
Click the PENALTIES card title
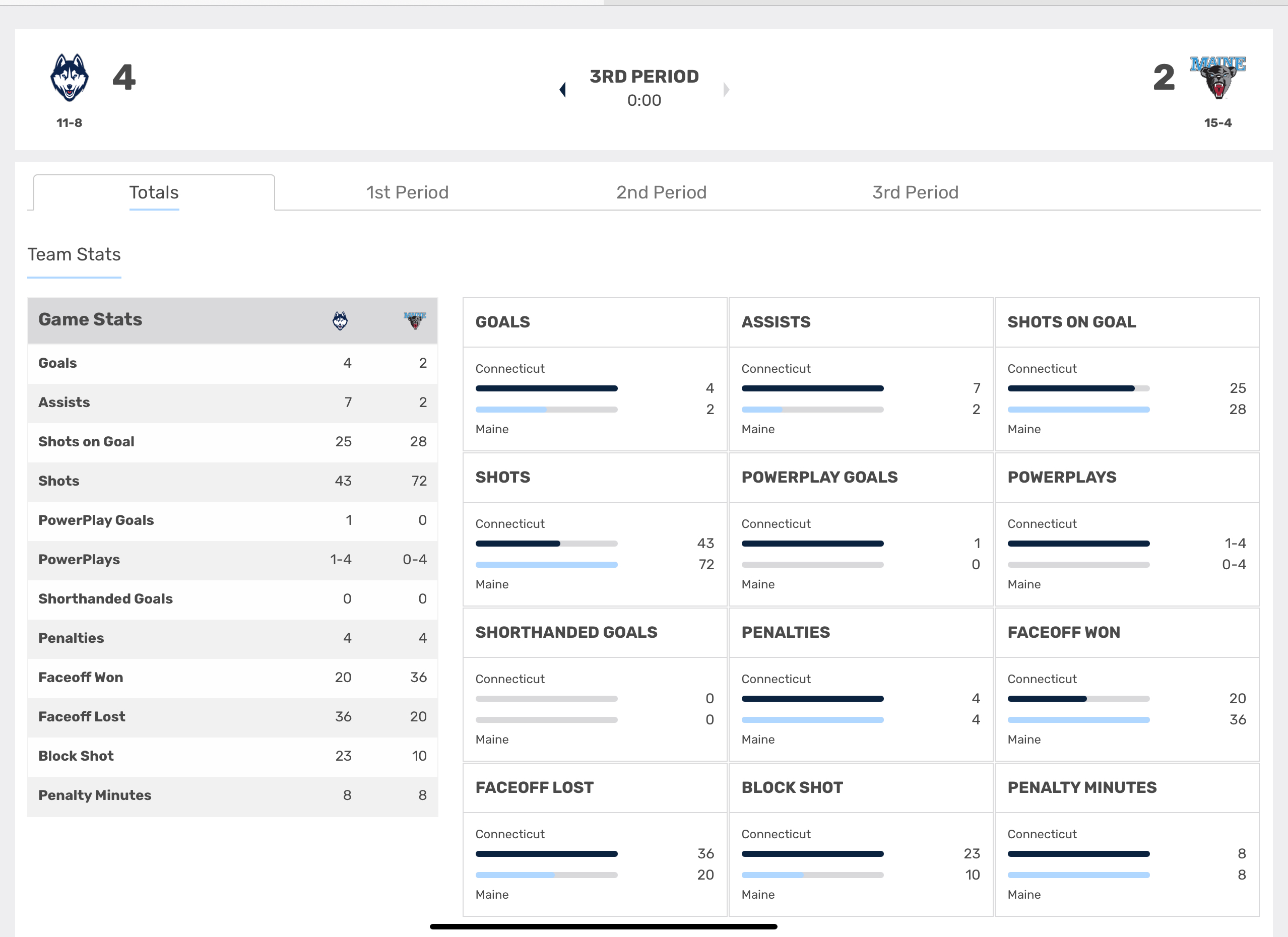[786, 632]
